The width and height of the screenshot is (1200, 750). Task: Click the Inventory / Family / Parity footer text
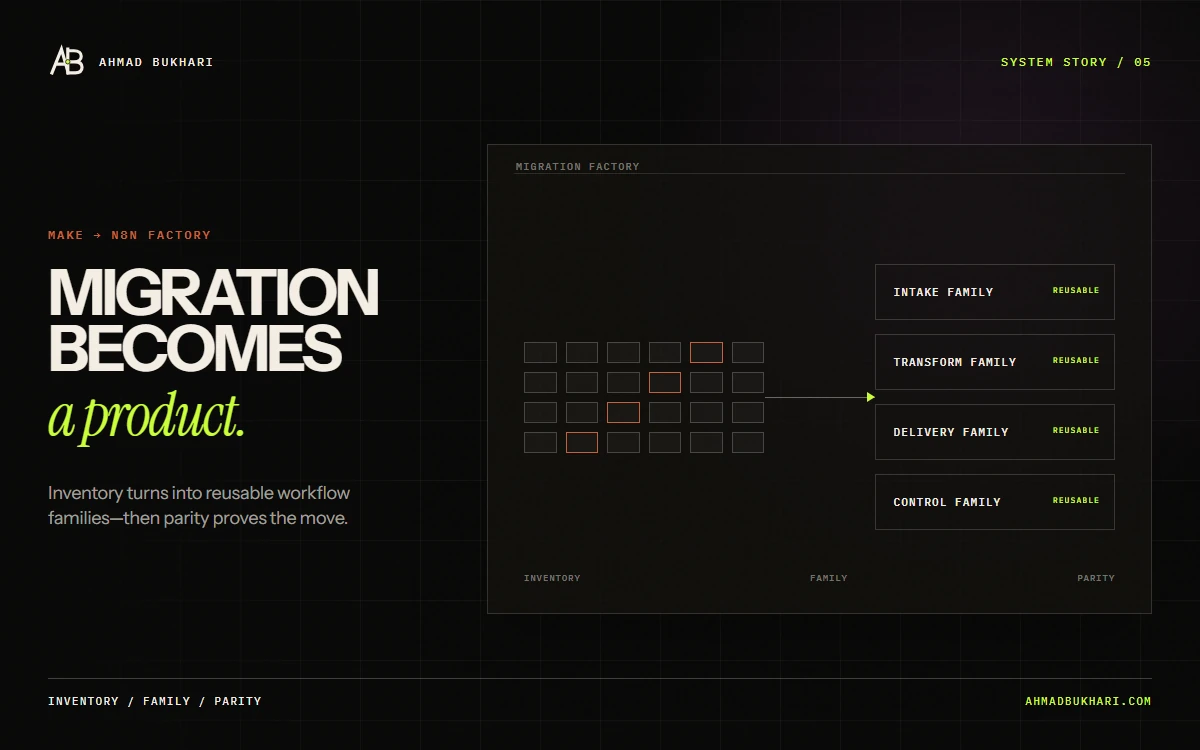(x=155, y=701)
